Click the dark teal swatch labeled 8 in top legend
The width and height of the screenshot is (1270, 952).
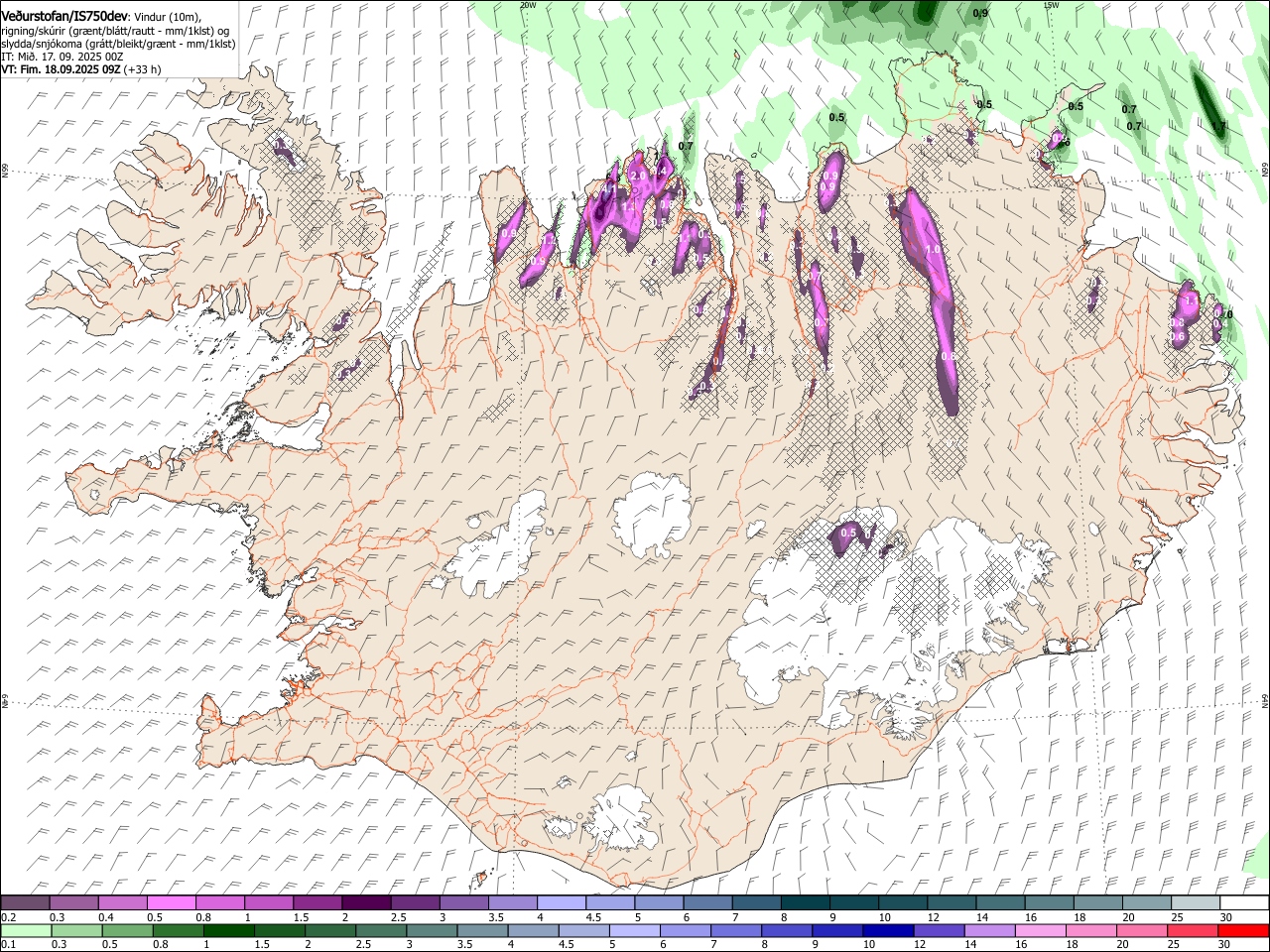[805, 903]
